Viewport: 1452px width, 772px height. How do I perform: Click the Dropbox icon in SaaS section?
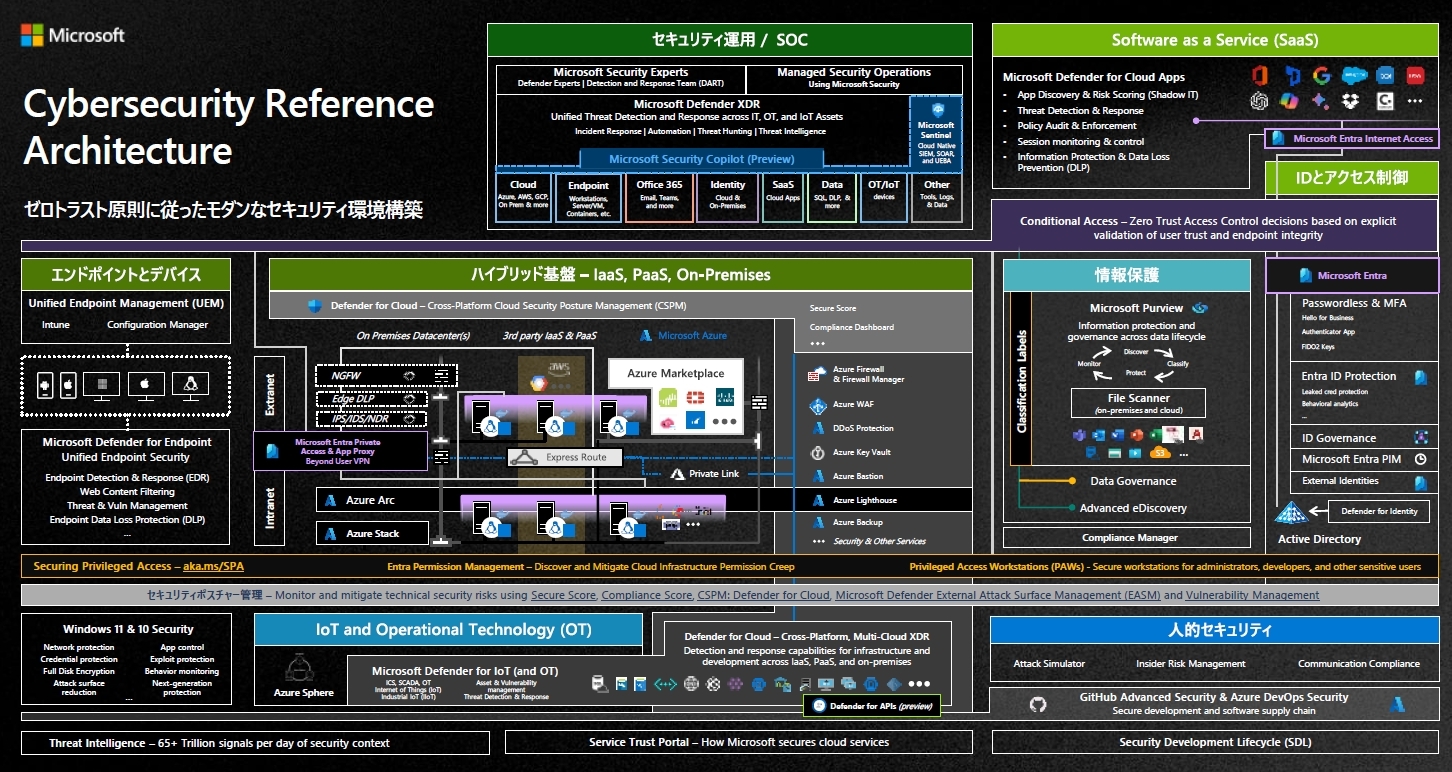[1352, 101]
